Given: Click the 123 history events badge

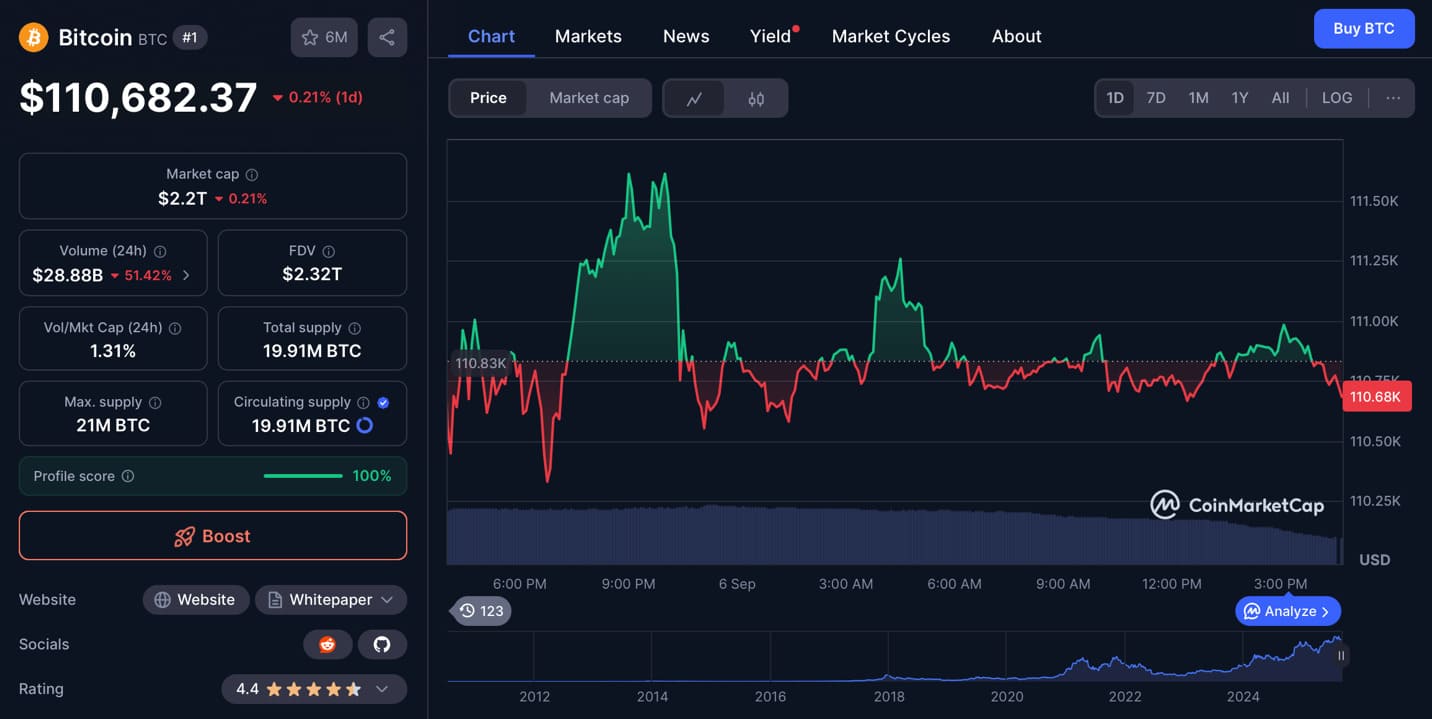Looking at the screenshot, I should (x=481, y=610).
